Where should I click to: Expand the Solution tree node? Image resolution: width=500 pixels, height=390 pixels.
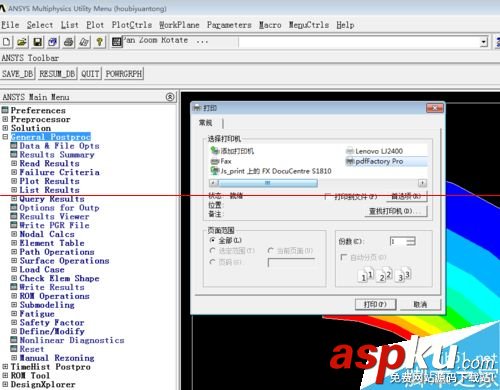pyautogui.click(x=5, y=128)
